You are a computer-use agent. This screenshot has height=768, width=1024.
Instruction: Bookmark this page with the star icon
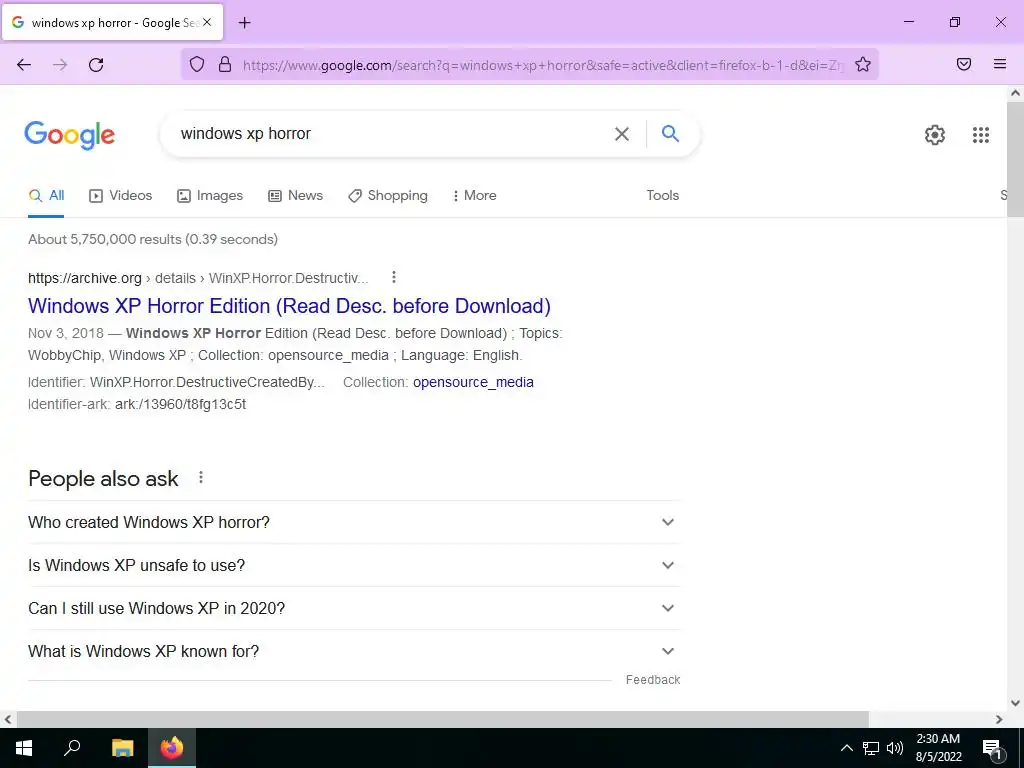(x=863, y=64)
